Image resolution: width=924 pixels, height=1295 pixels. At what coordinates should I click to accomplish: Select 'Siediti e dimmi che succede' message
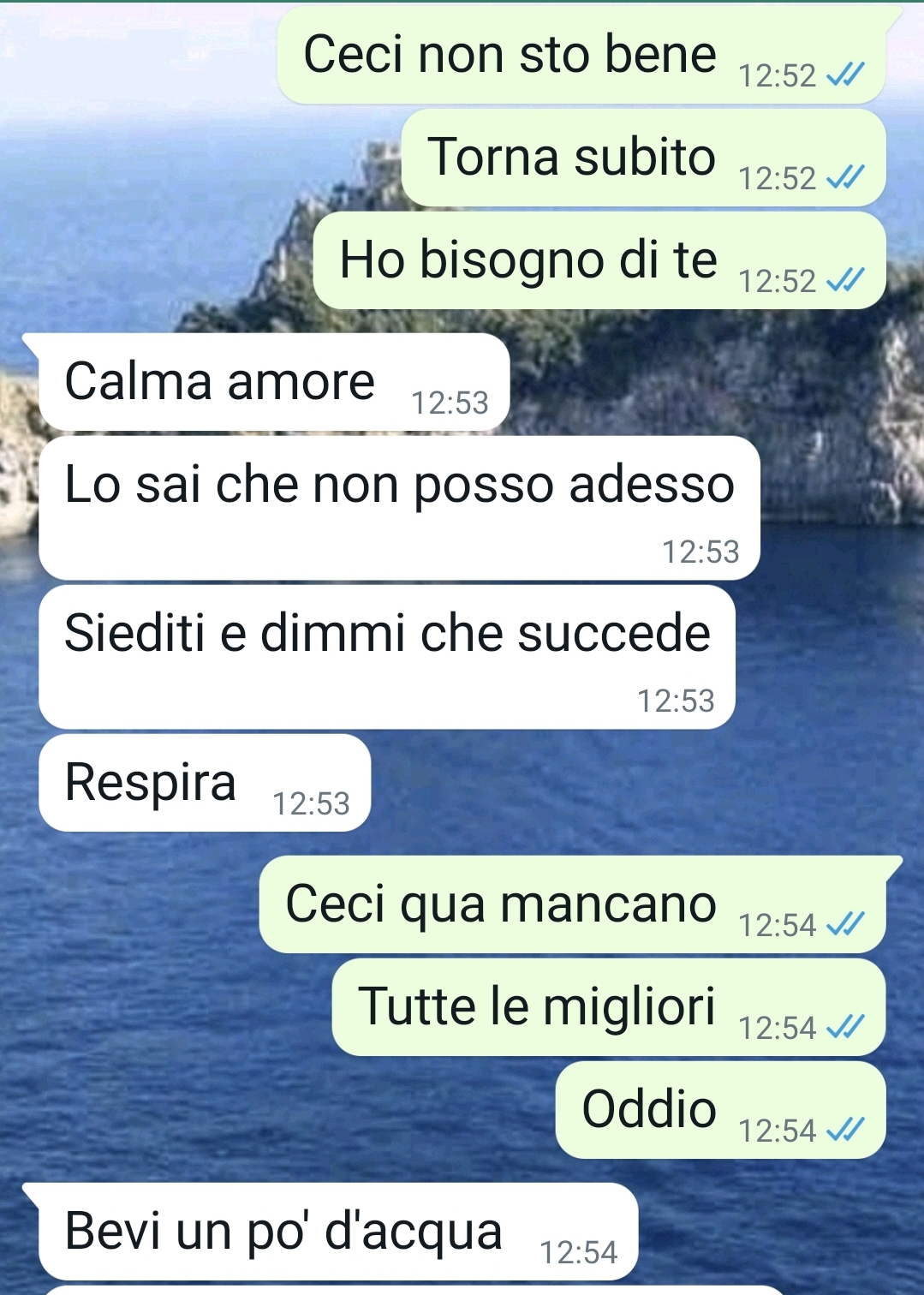(387, 657)
